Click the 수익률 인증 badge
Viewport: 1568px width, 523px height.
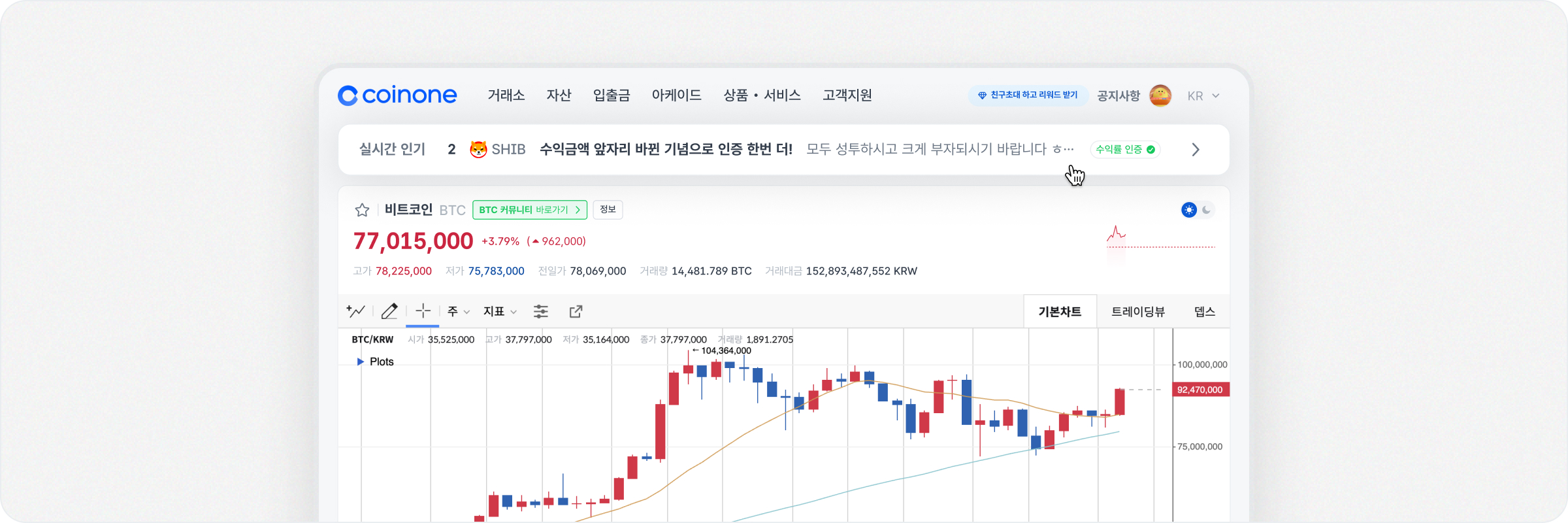(1125, 150)
